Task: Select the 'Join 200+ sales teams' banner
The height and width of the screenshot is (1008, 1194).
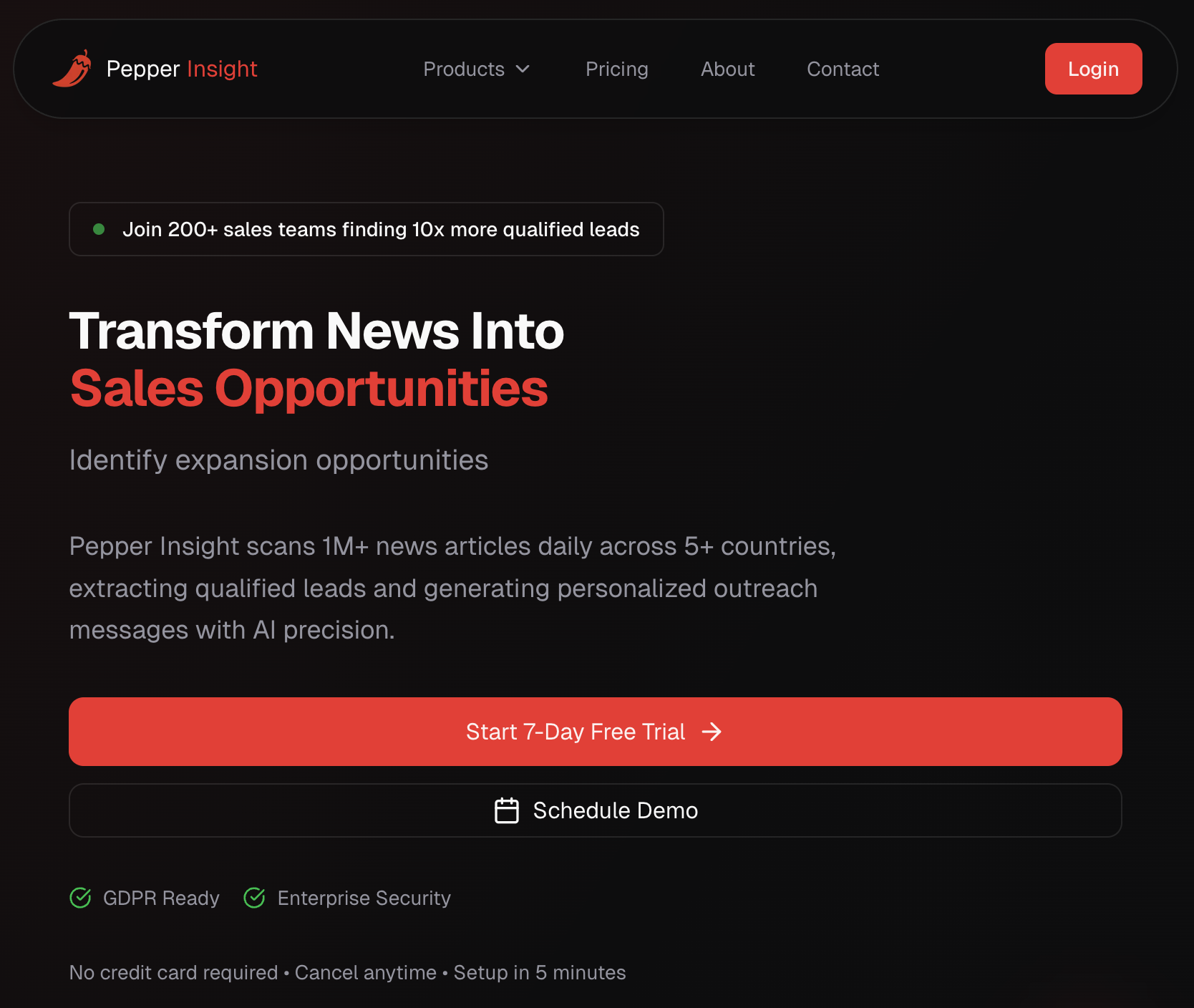Action: click(x=367, y=229)
